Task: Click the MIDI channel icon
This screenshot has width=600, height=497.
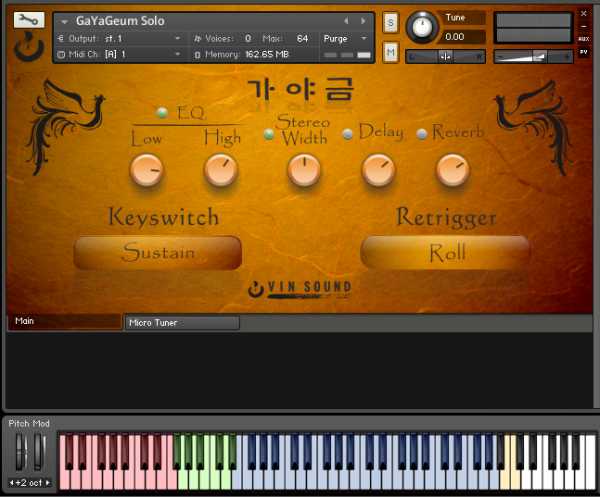Action: coord(61,54)
